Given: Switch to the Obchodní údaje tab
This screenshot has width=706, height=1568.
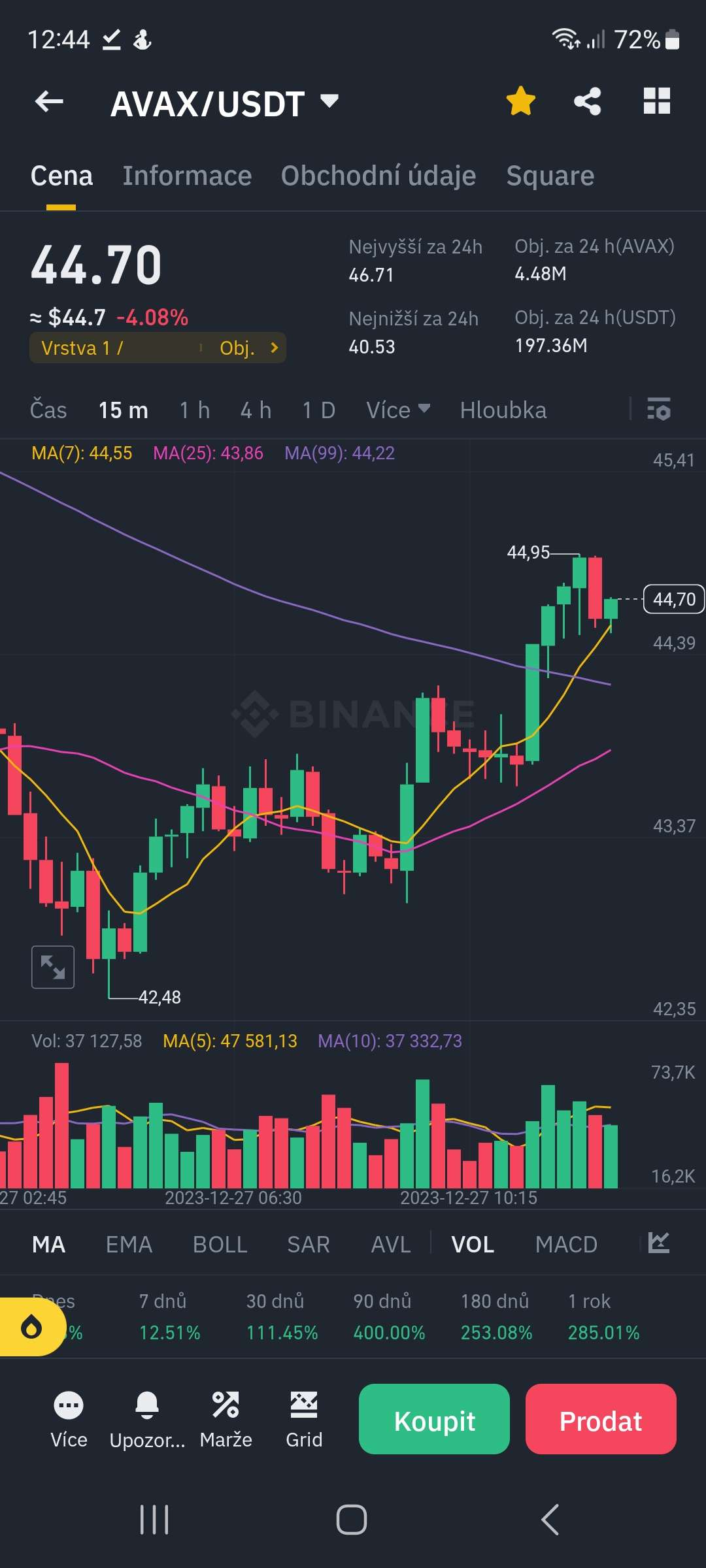Looking at the screenshot, I should click(378, 176).
